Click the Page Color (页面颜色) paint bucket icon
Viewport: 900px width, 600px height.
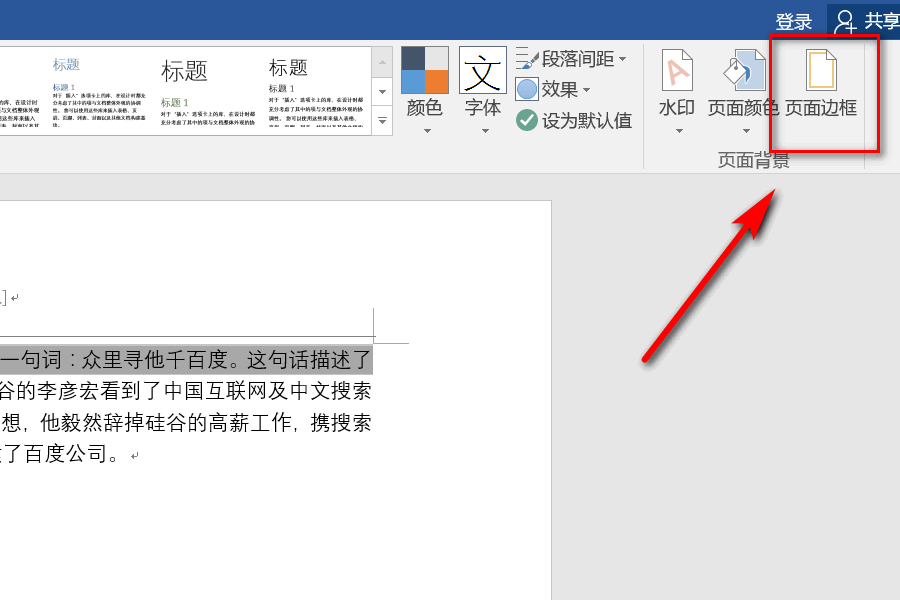[744, 71]
